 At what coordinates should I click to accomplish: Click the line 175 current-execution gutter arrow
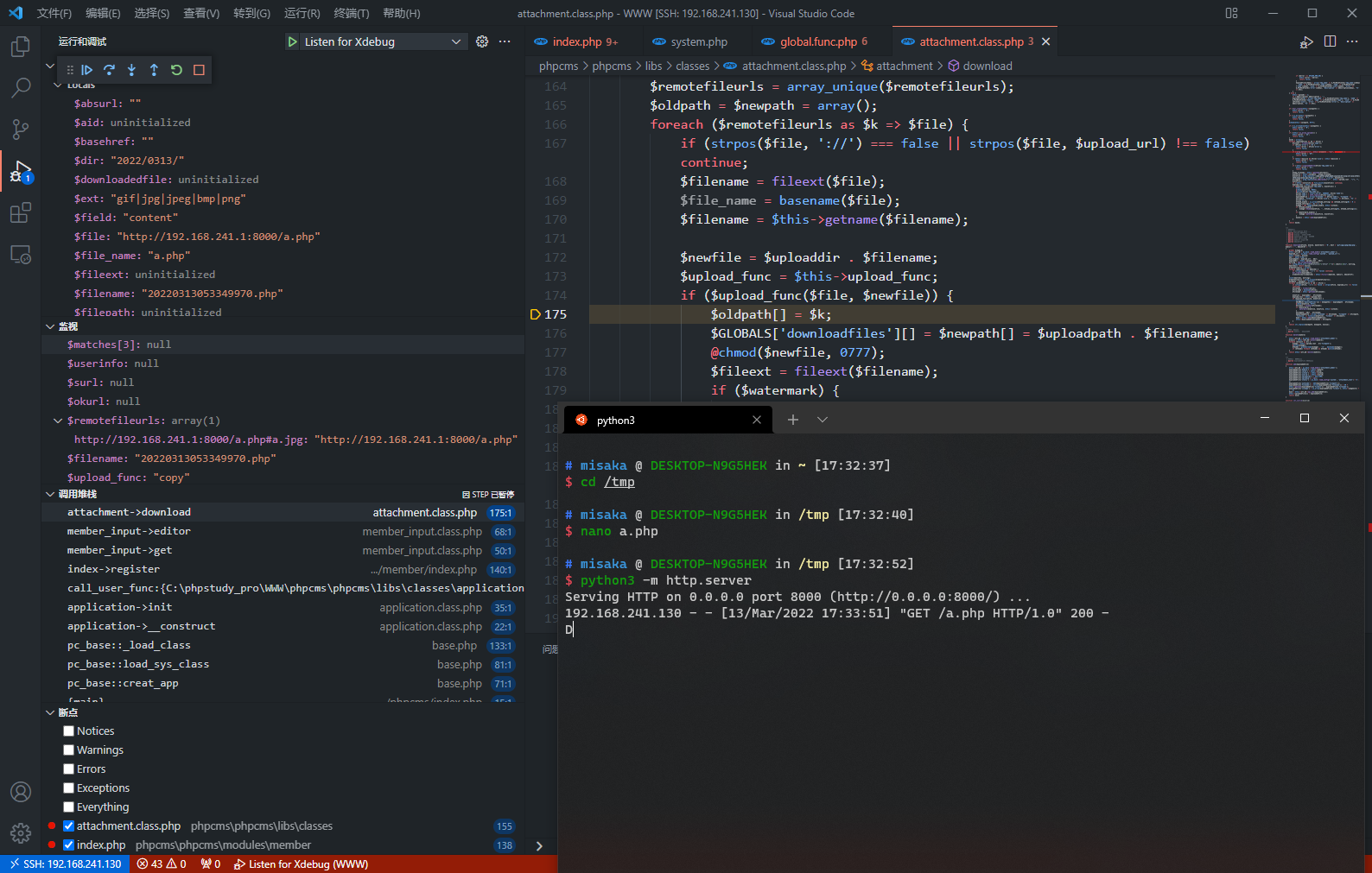pyautogui.click(x=535, y=314)
